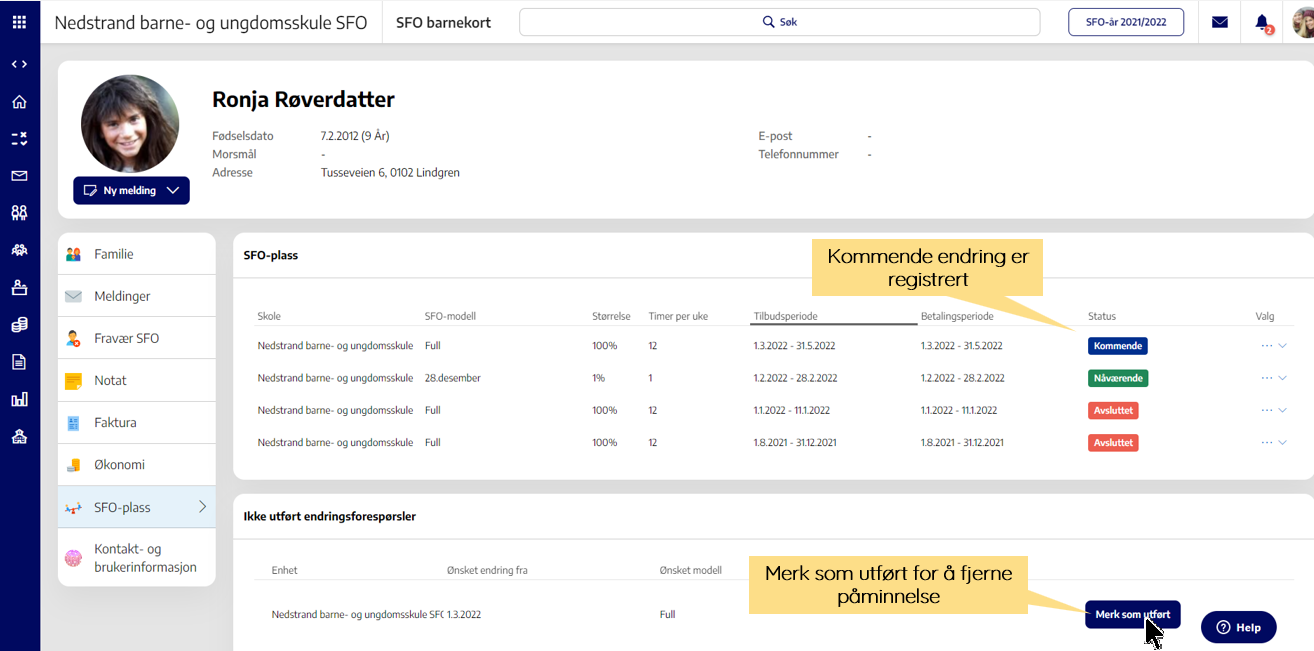1314x651 pixels.
Task: Click the Timer per uke column header
Action: click(x=678, y=316)
